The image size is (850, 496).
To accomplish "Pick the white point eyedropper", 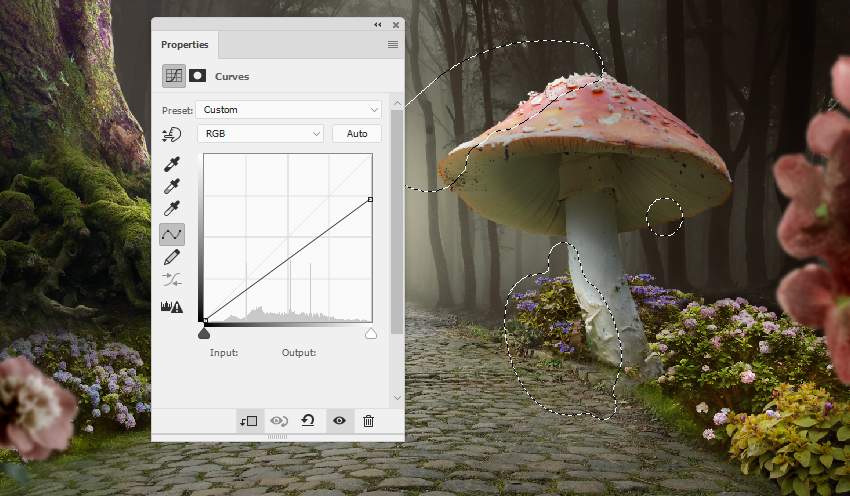I will [172, 208].
